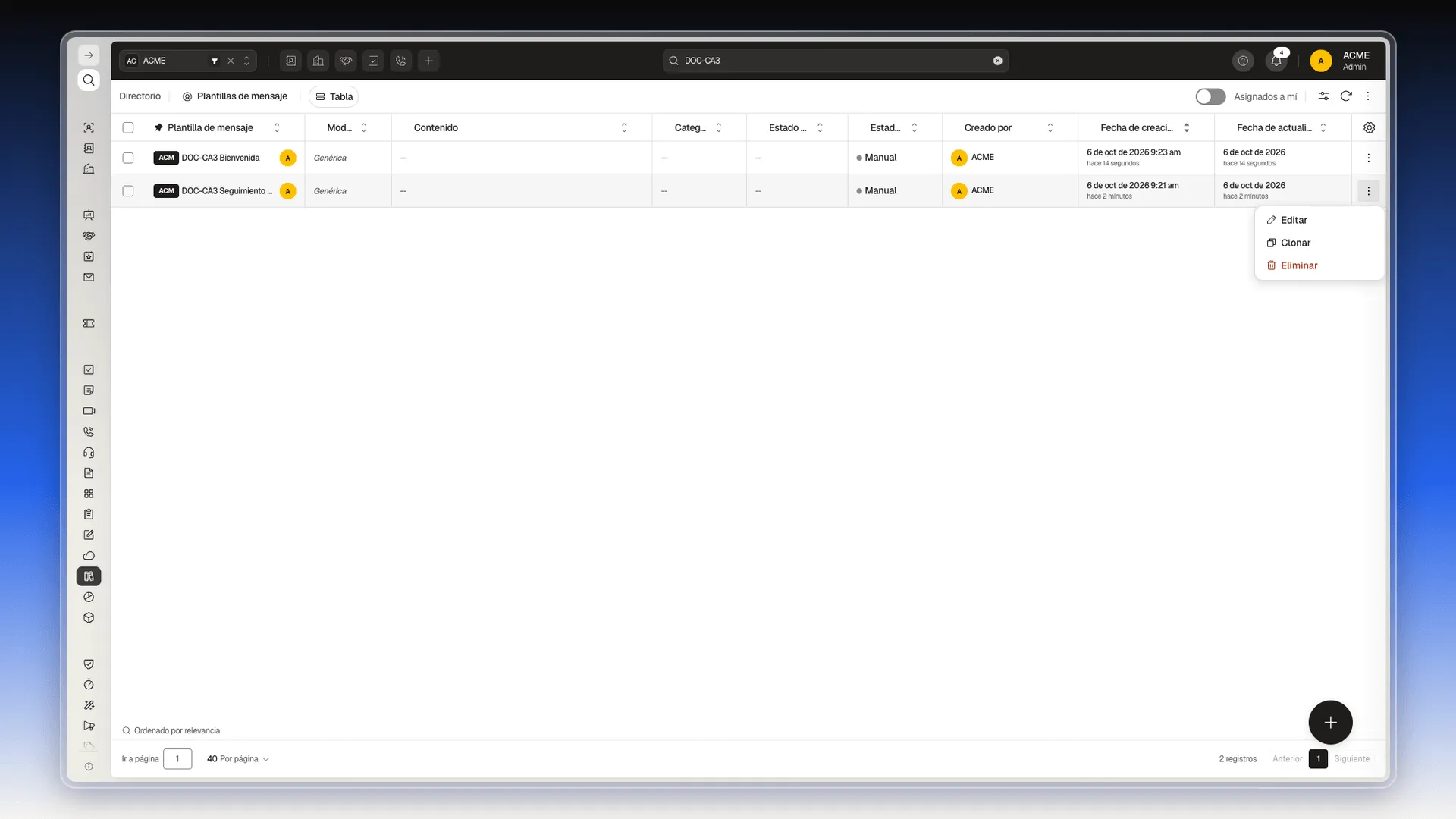Screen dimensions: 1456x819
Task: Open the box package icon in the sidebar
Action: (89, 618)
